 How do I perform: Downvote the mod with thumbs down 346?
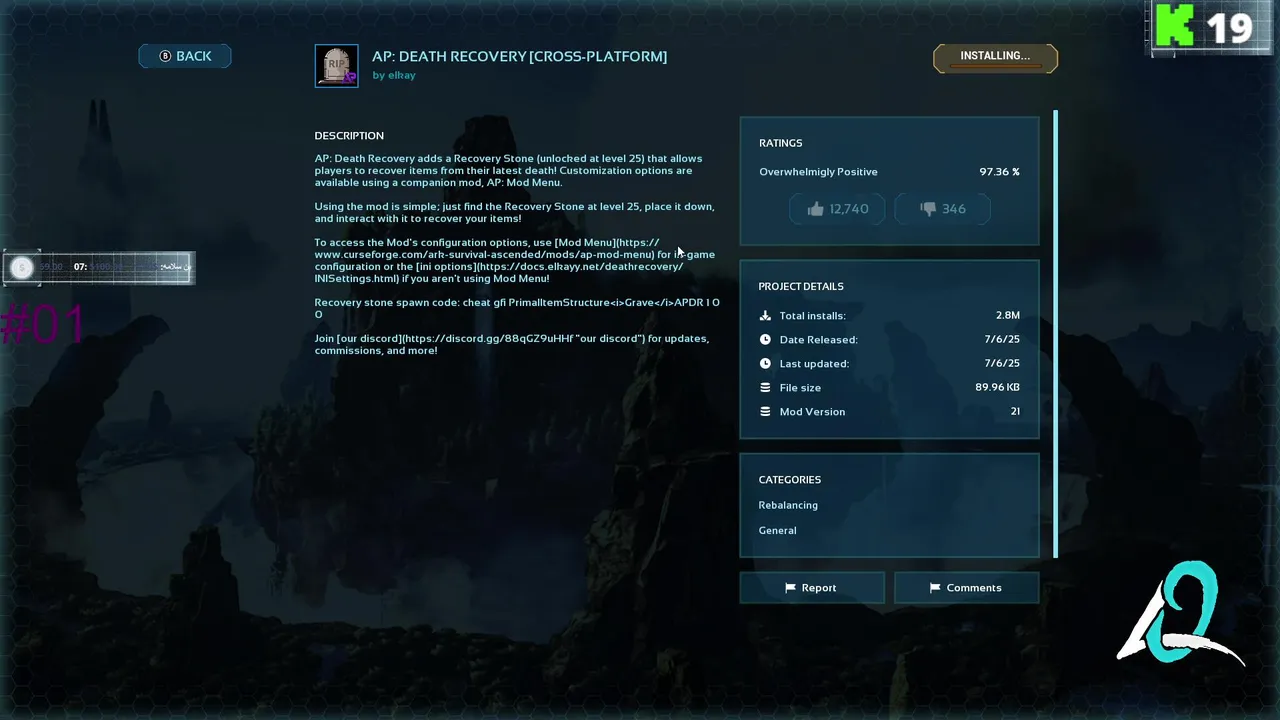click(x=942, y=209)
